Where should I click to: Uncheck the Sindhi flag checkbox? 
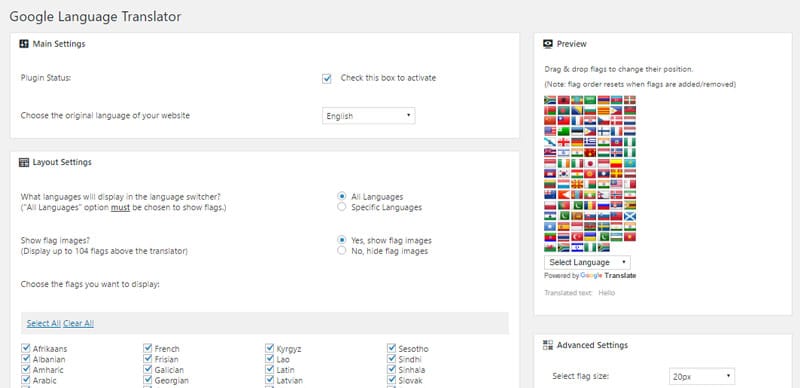(392, 359)
